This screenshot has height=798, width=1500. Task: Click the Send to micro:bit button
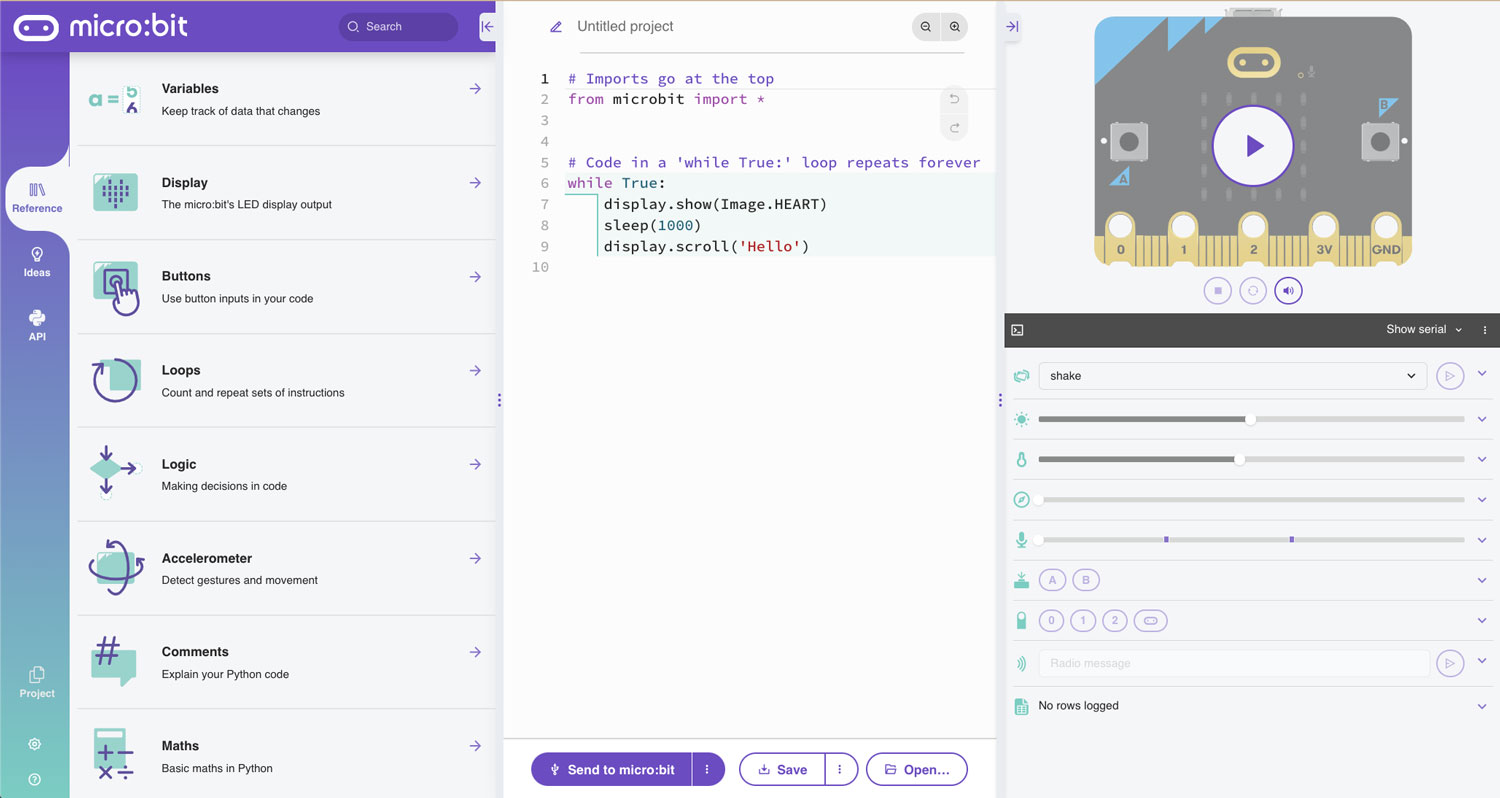[611, 770]
